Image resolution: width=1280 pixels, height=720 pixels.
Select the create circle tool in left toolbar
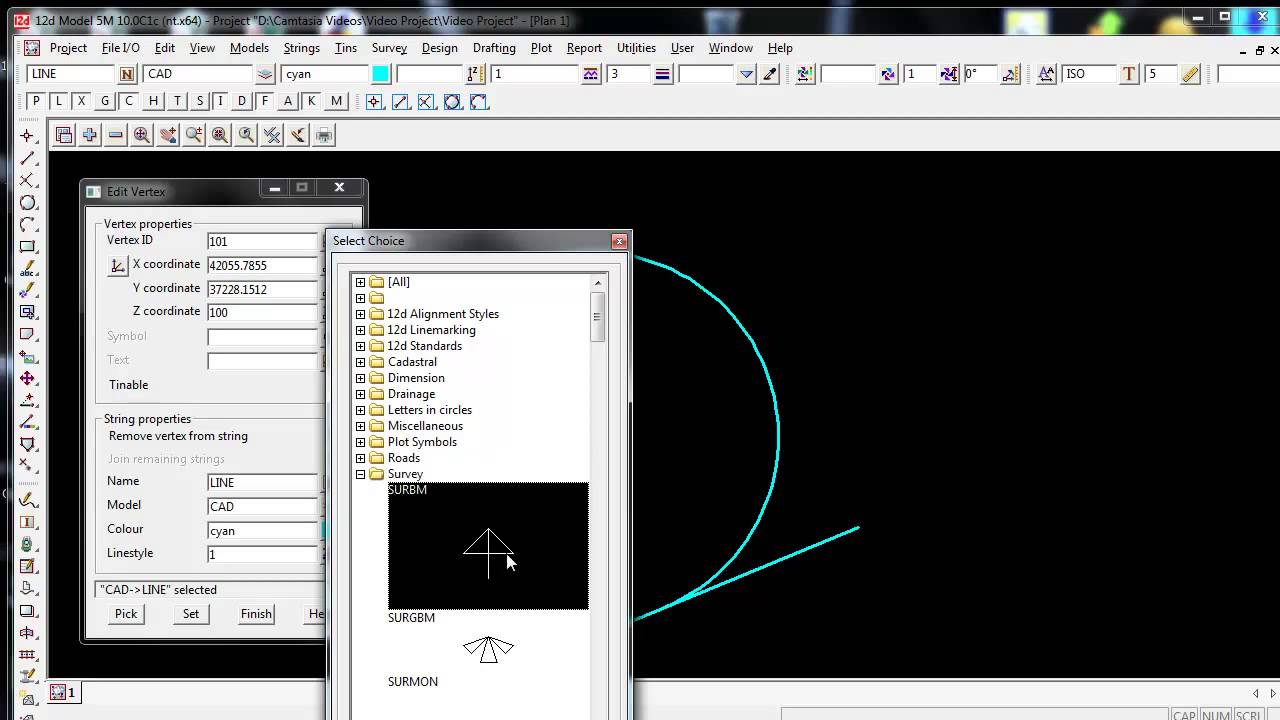28,203
